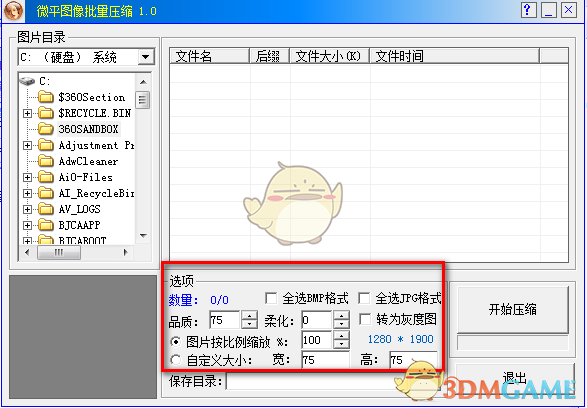Click the 高 height input field

tap(413, 360)
